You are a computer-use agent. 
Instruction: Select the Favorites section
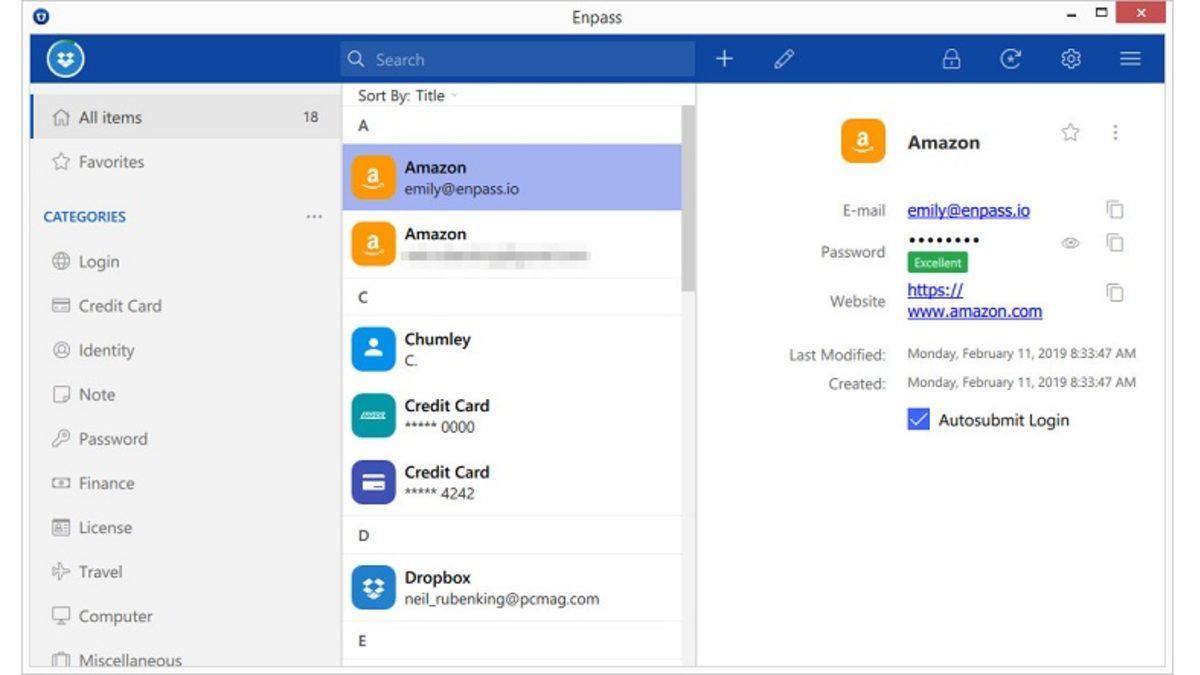coord(110,161)
